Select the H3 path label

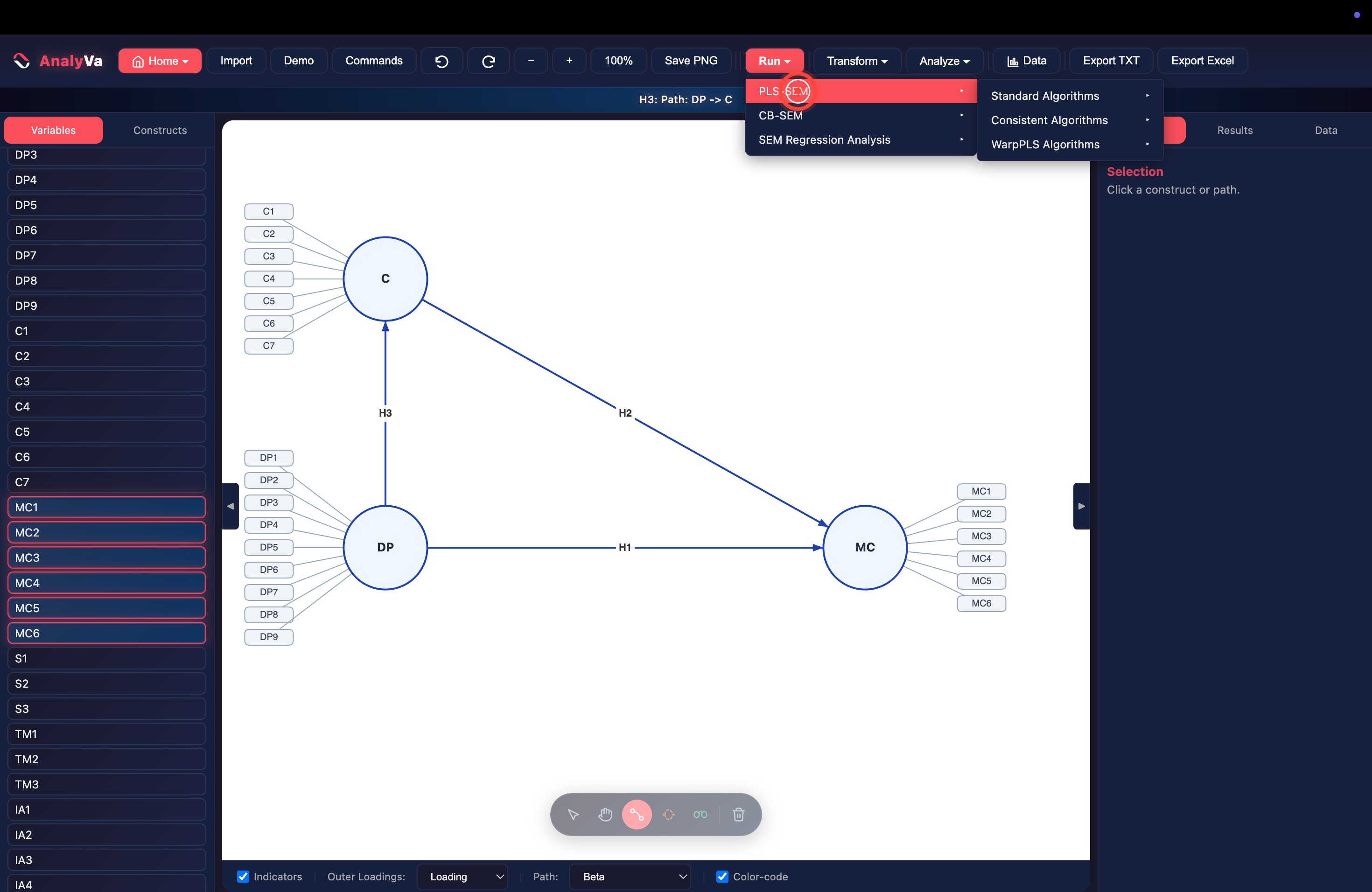pos(385,413)
